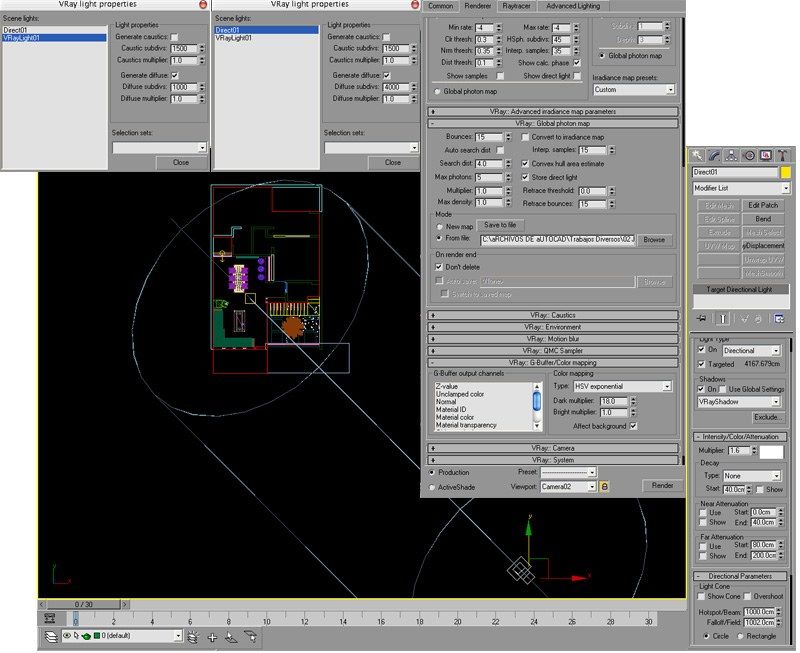Select VRayLight01 in right Scene lights list
800x653 pixels.
(234, 38)
